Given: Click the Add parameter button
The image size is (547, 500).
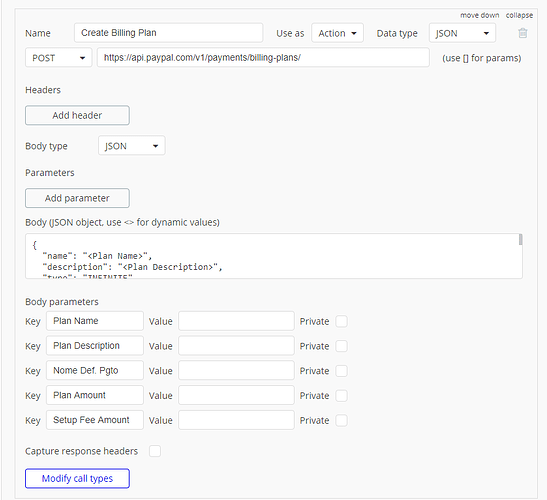Looking at the screenshot, I should click(x=77, y=198).
